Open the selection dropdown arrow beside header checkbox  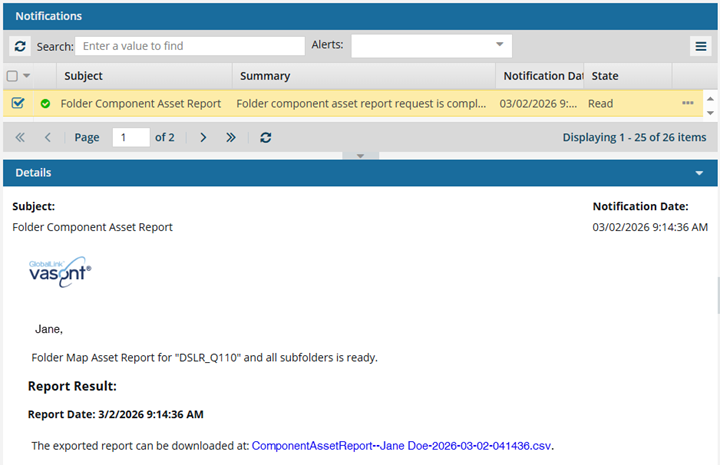pos(27,76)
